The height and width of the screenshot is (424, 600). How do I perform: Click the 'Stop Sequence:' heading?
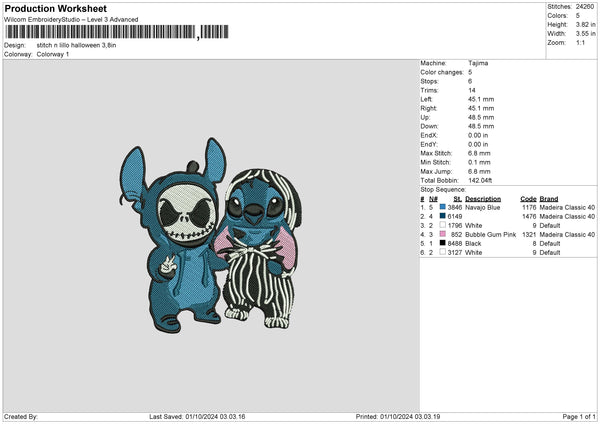tap(443, 190)
